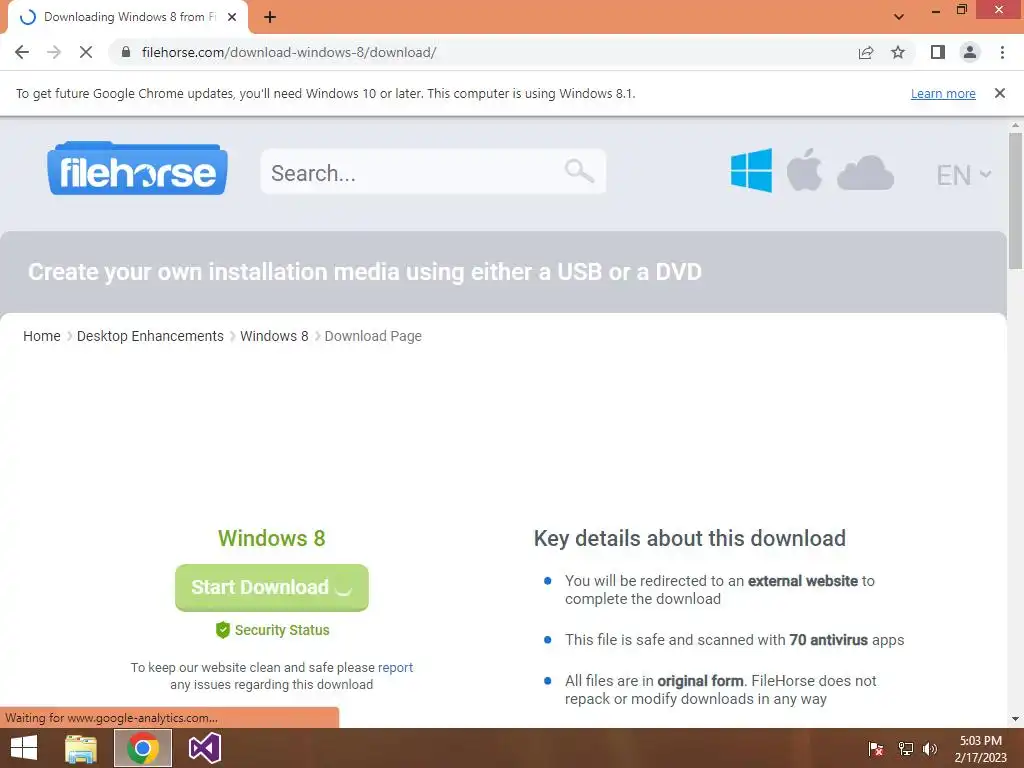The height and width of the screenshot is (768, 1024).
Task: Stop loading the page
Action: point(86,52)
